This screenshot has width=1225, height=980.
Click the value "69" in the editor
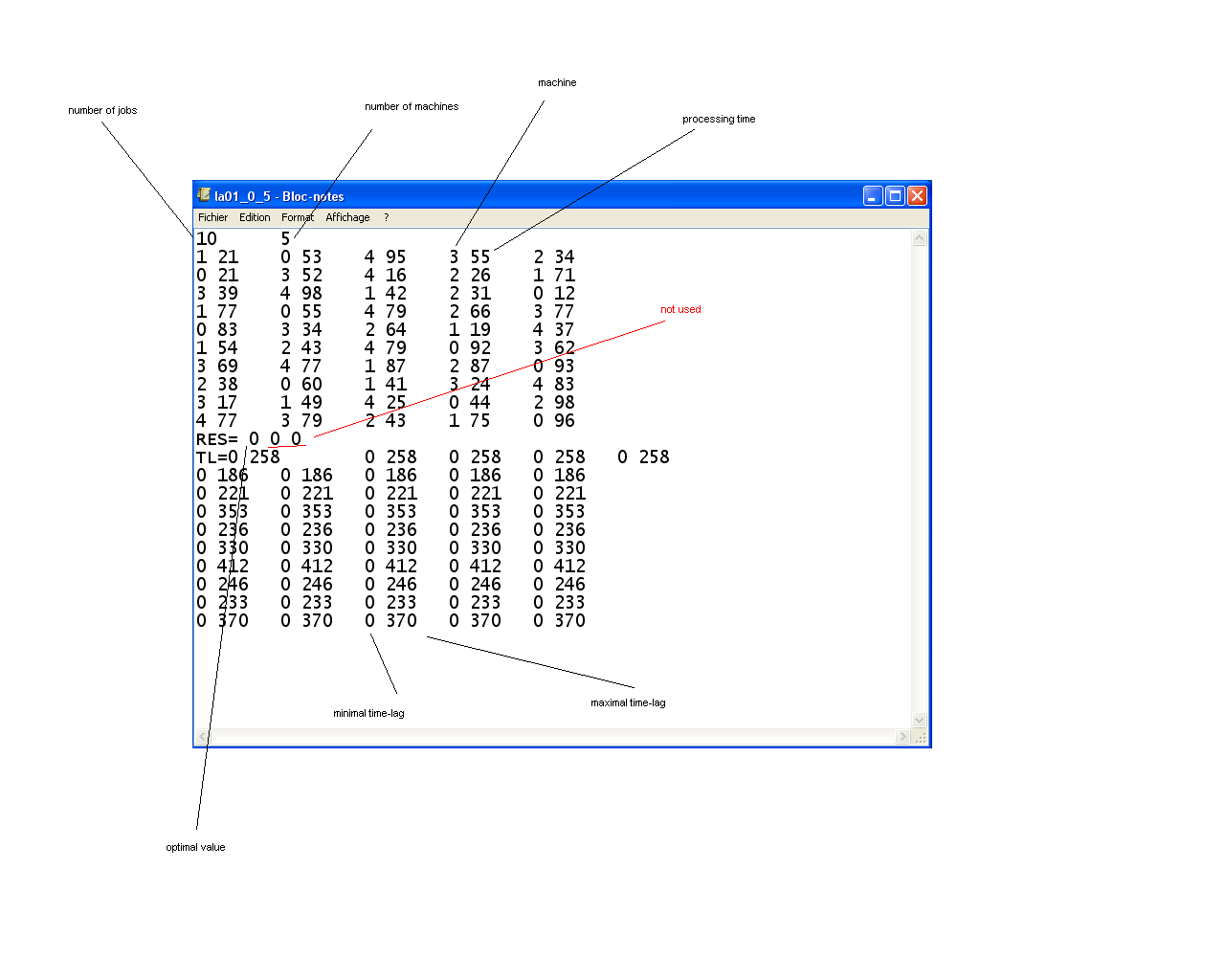click(228, 367)
